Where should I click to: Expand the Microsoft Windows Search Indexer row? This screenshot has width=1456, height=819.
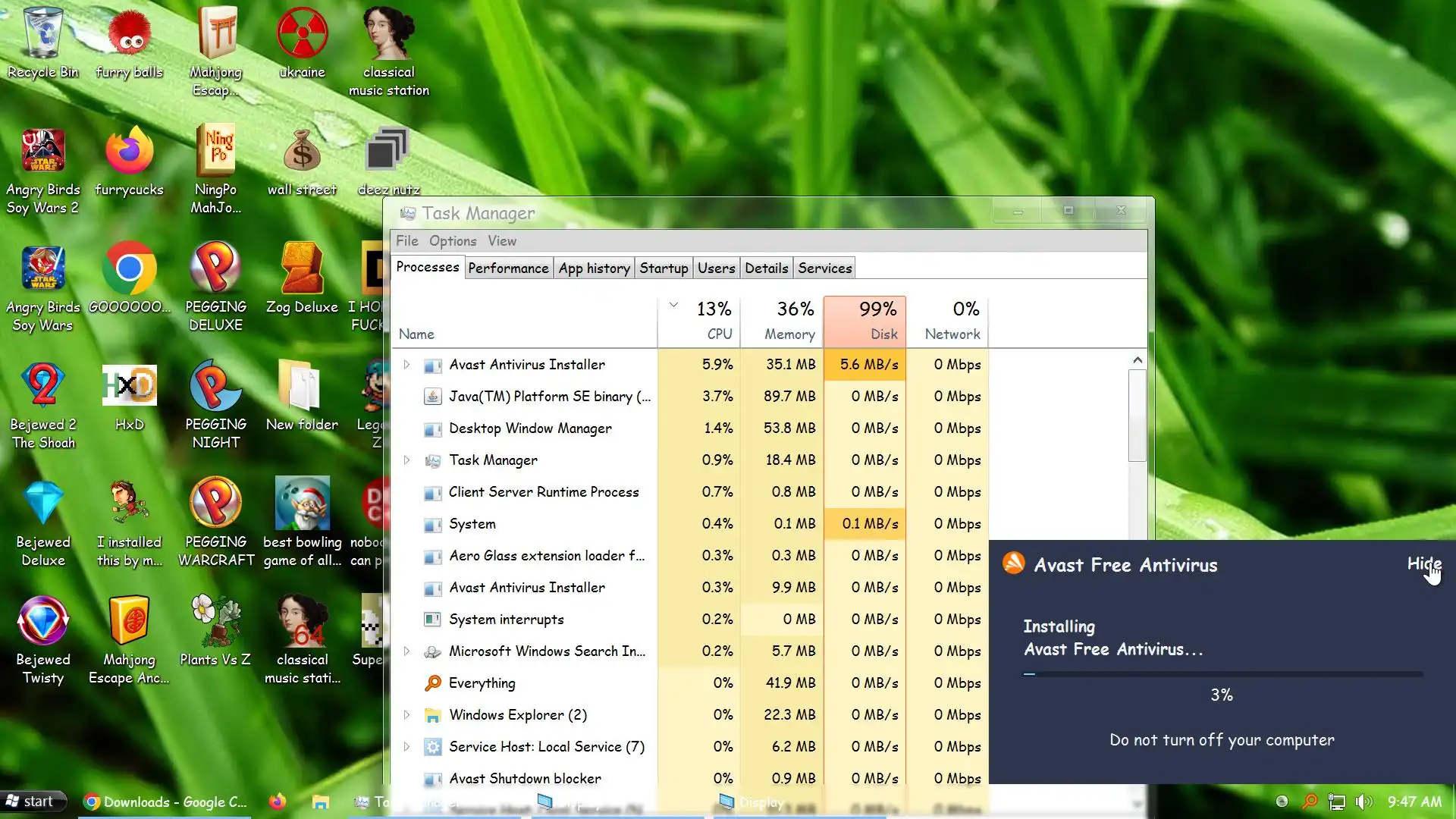coord(406,651)
